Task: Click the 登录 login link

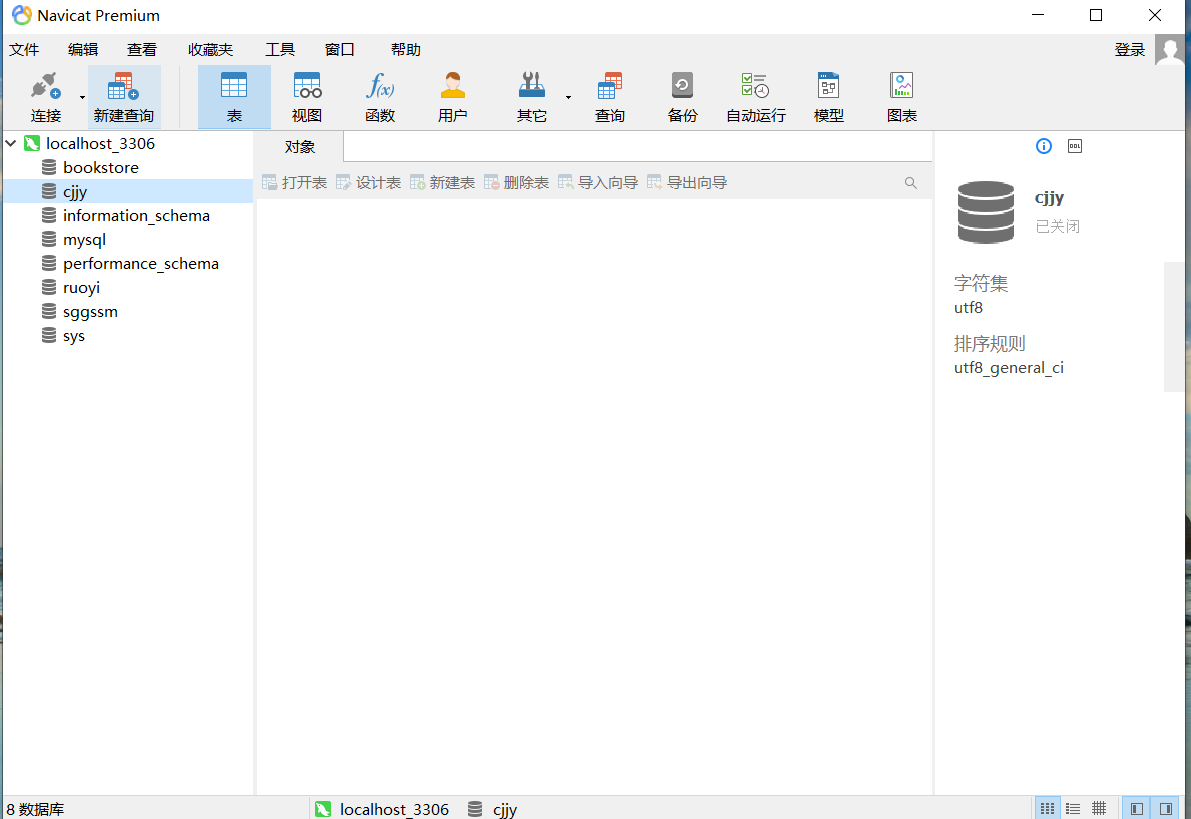Action: [x=1129, y=49]
